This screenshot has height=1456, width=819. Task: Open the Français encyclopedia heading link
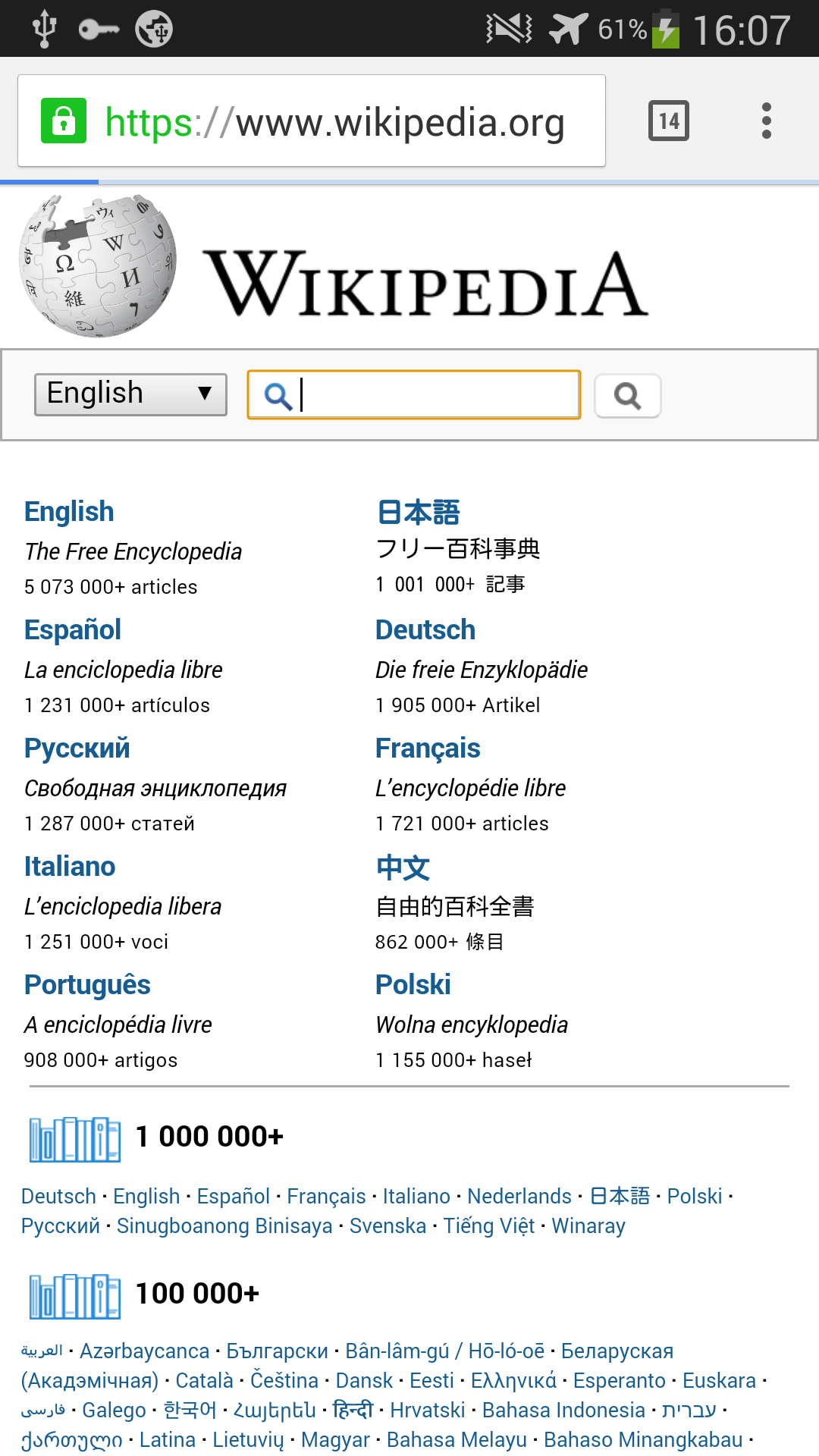pyautogui.click(x=428, y=748)
